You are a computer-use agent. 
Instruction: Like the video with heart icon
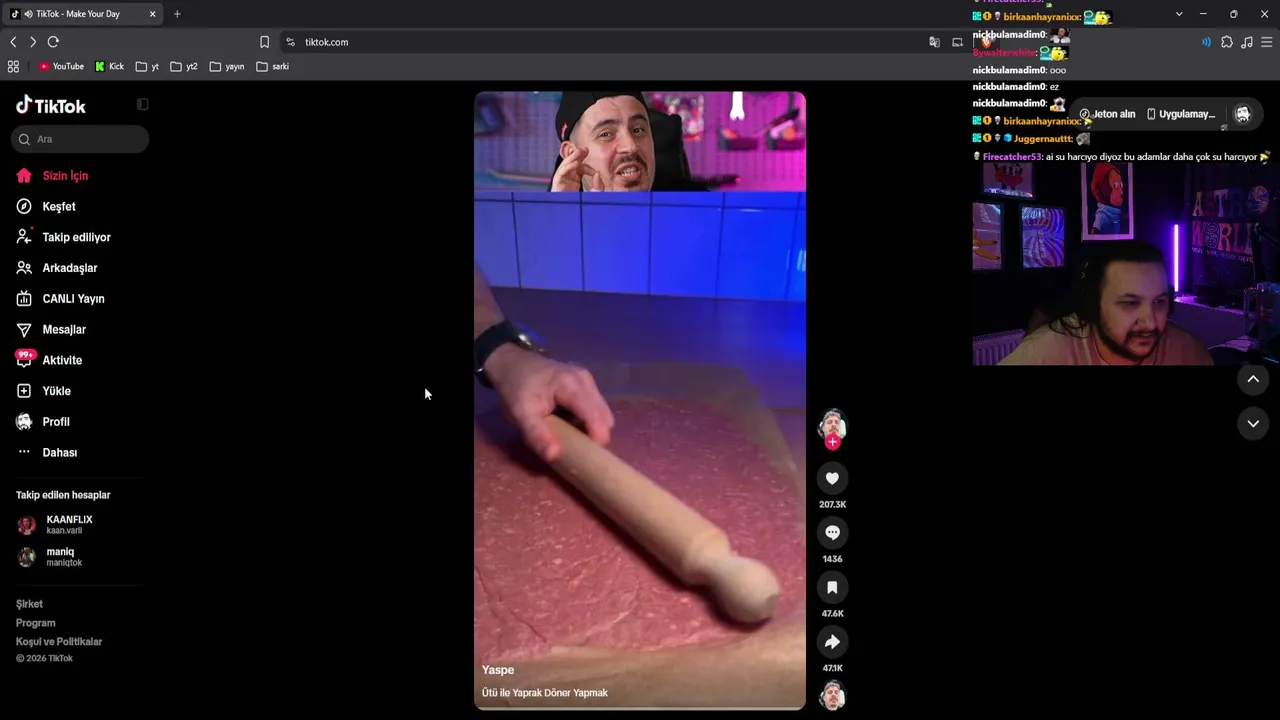[x=832, y=479]
